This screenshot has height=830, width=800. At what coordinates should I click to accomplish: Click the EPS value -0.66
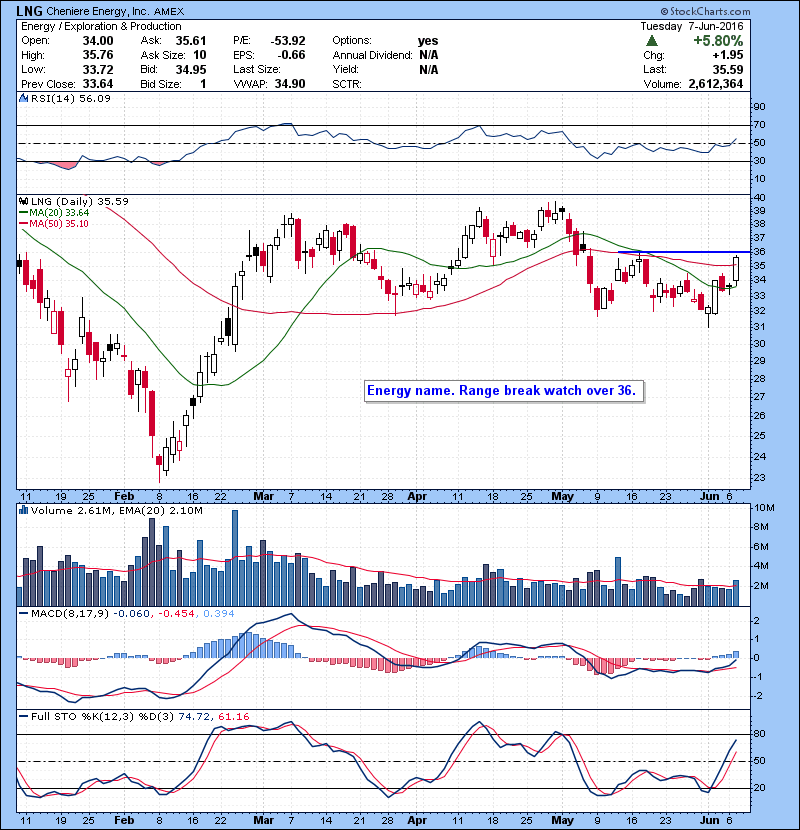[x=291, y=55]
